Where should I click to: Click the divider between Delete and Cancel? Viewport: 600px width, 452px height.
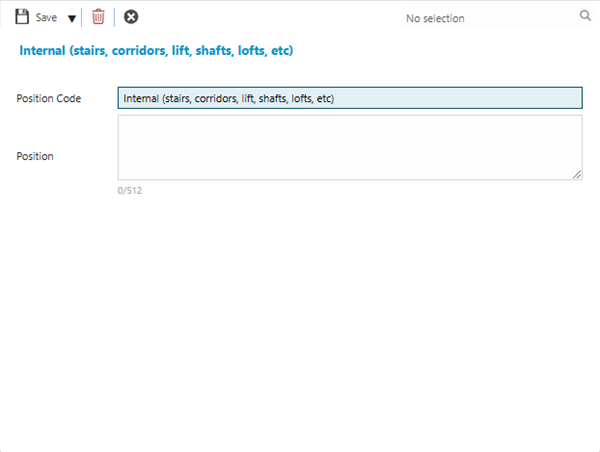(114, 17)
